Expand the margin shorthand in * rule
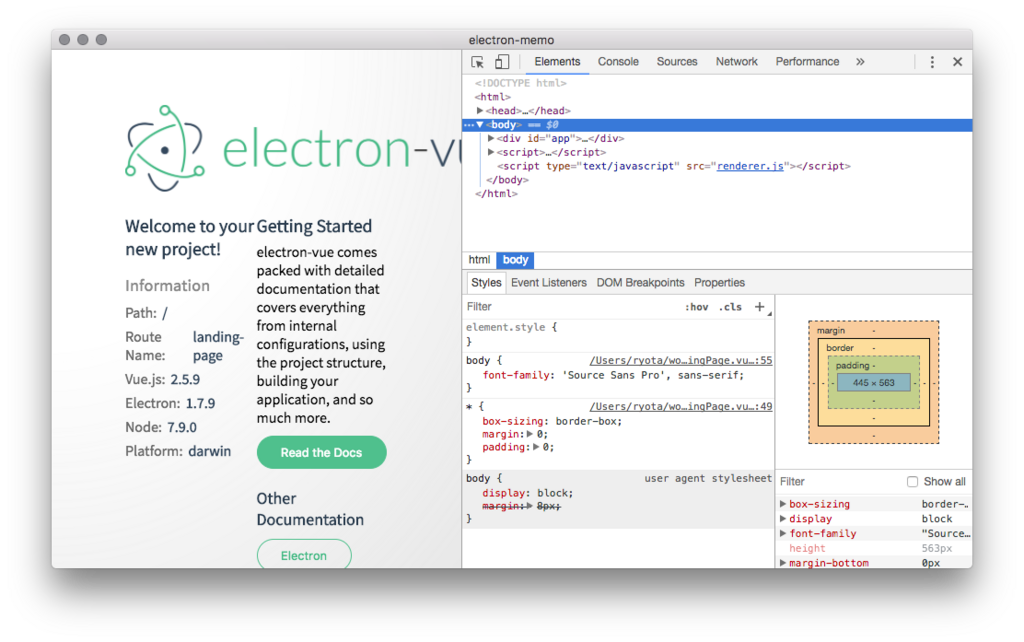Viewport: 1024px width, 642px height. point(530,434)
